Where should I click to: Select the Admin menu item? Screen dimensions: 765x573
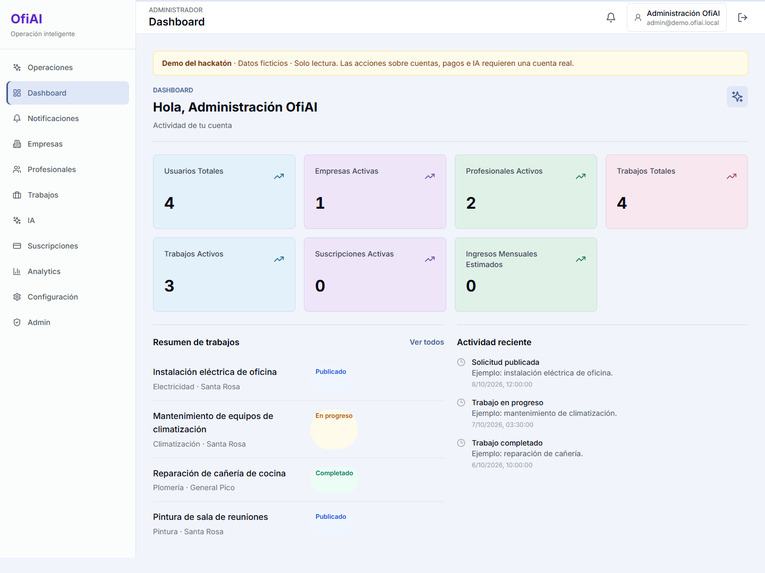[67, 322]
